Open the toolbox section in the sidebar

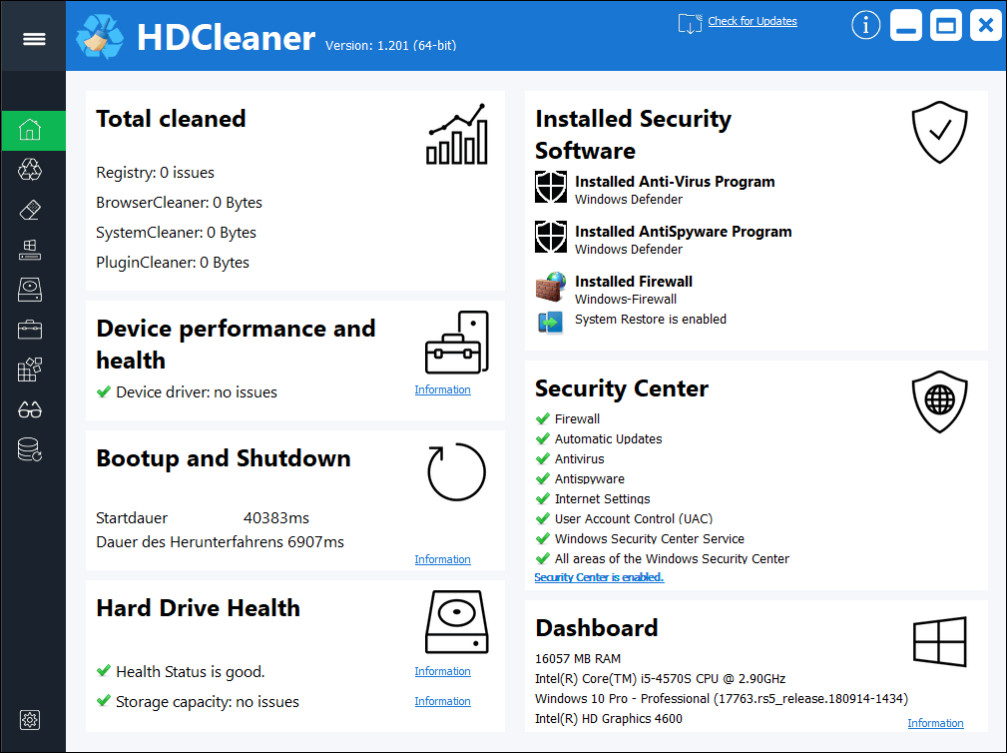tap(30, 329)
